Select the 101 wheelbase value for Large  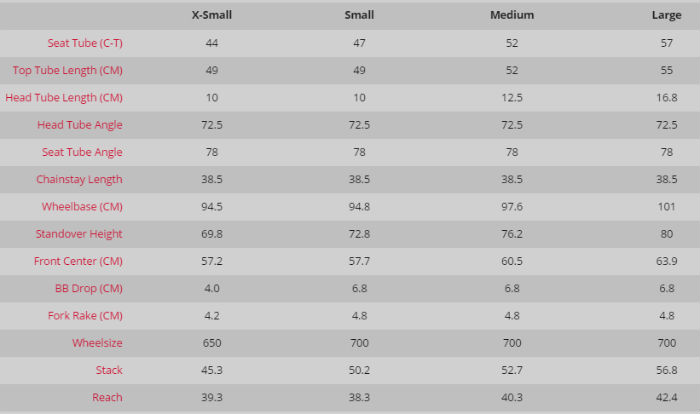666,206
